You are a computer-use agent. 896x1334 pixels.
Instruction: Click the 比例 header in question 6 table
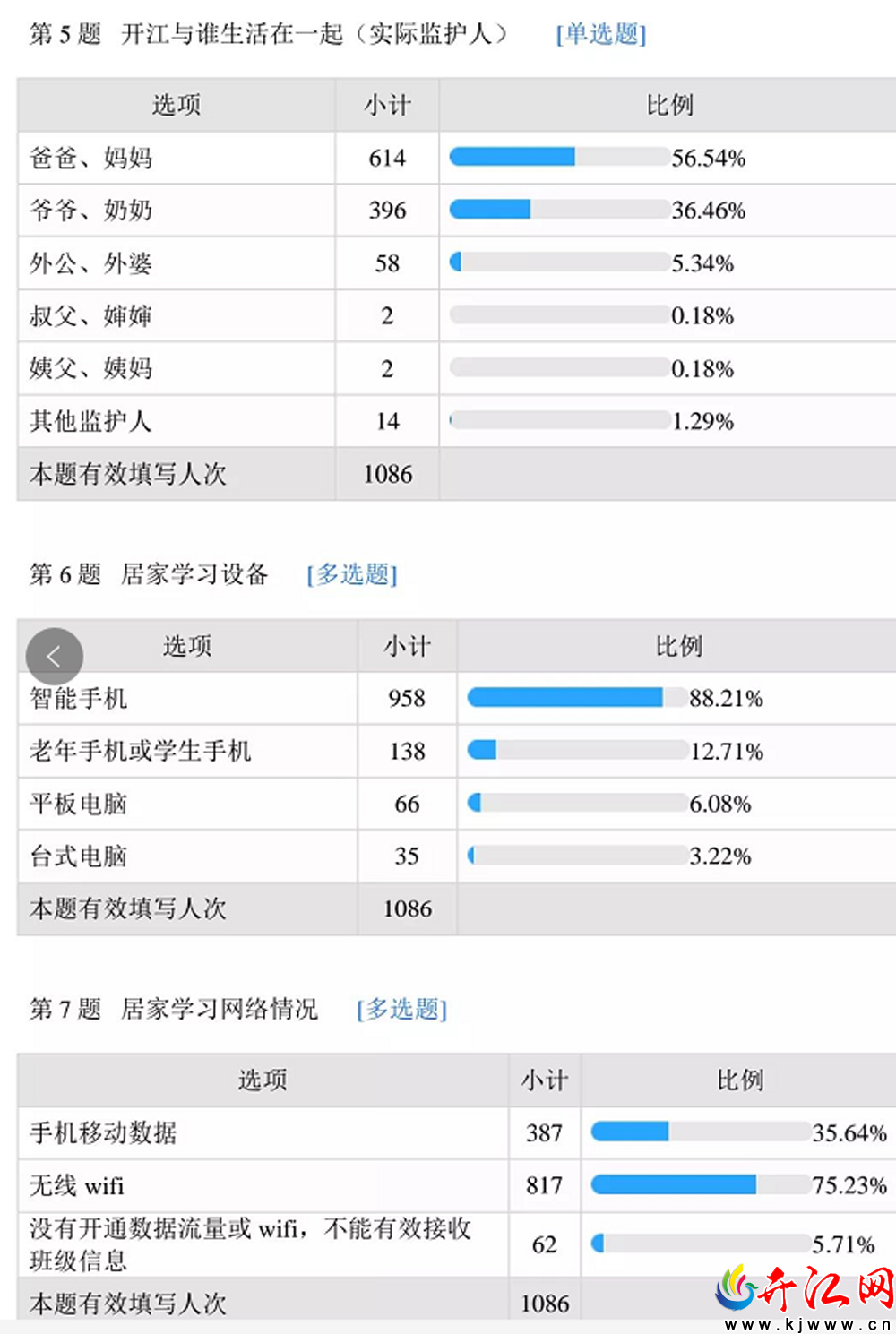coord(677,646)
